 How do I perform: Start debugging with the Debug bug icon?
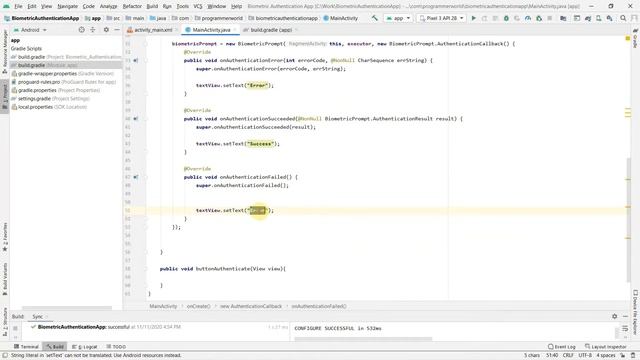[506, 18]
